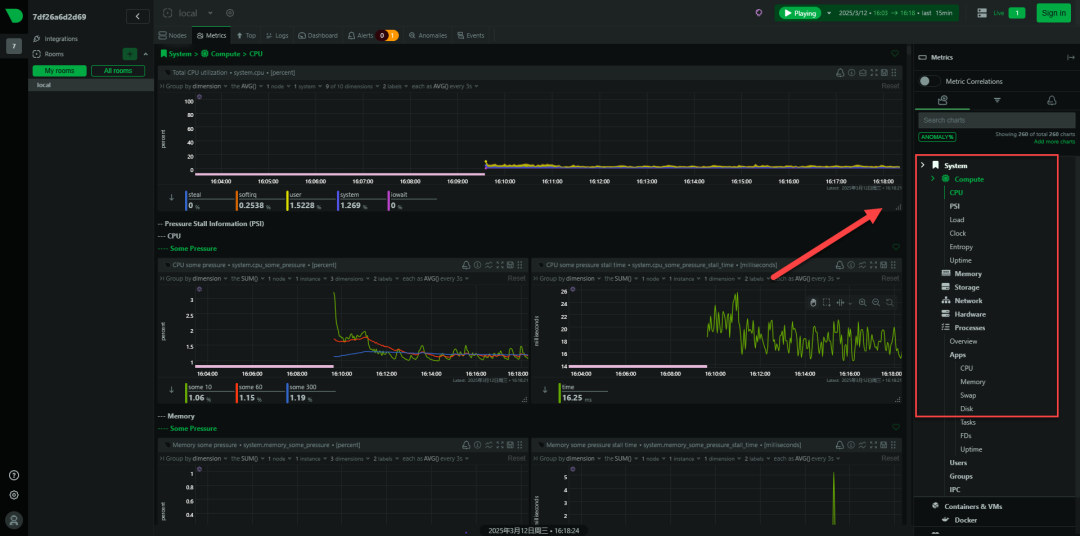Save the Total CPU utilization chart to dashboard
The height and width of the screenshot is (536, 1080).
884,72
